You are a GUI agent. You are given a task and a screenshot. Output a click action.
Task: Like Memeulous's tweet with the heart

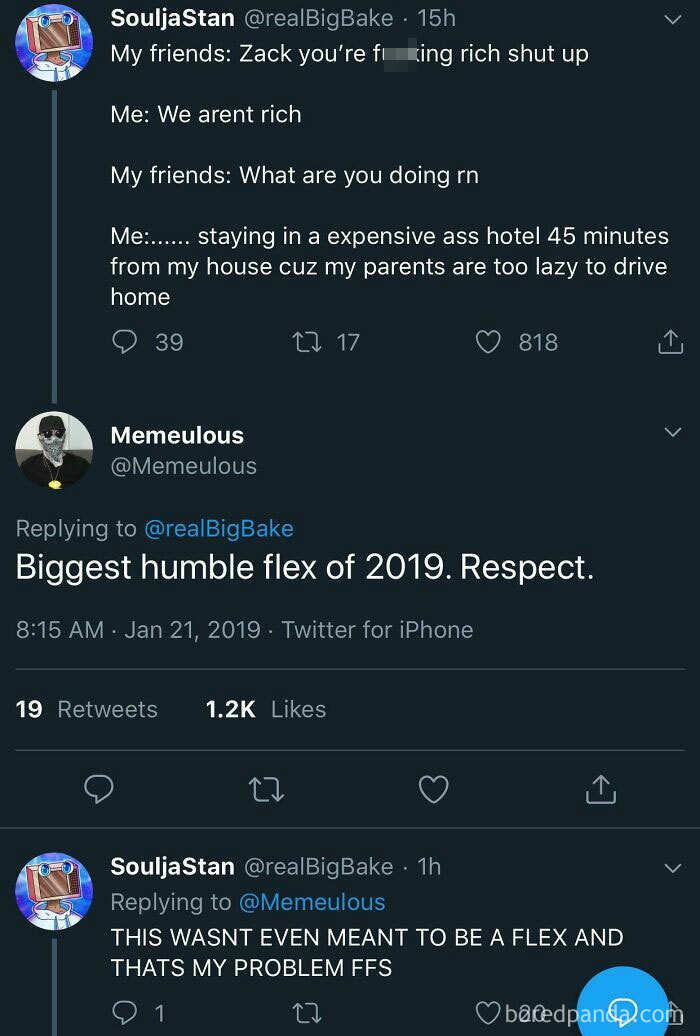[x=433, y=789]
